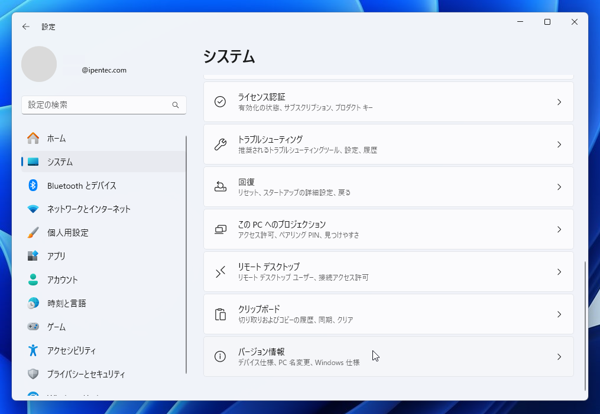Click the sidebar navigation scrollbar
The image size is (600, 414).
(186, 254)
